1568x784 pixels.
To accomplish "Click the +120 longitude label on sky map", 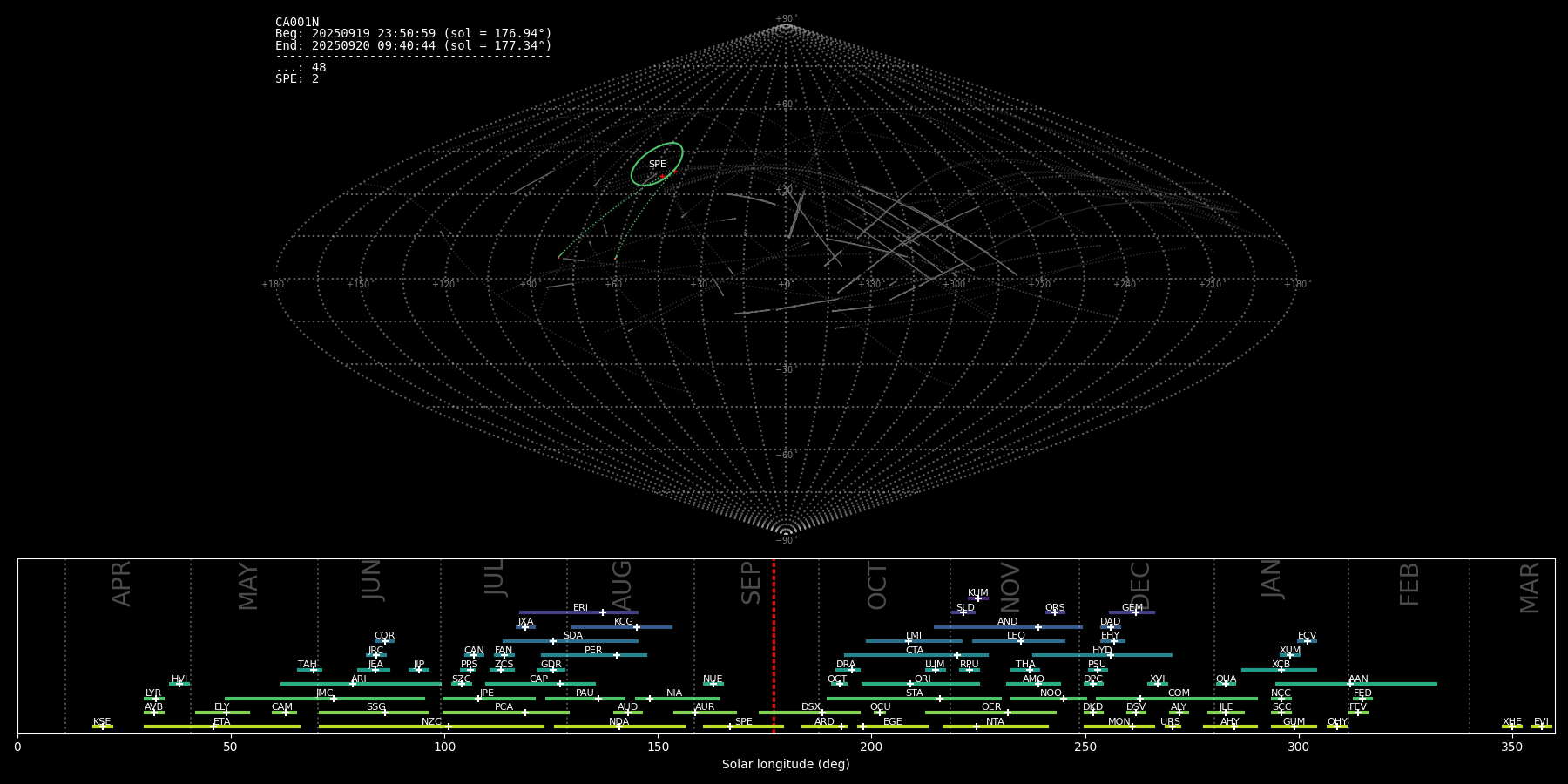I will (443, 285).
